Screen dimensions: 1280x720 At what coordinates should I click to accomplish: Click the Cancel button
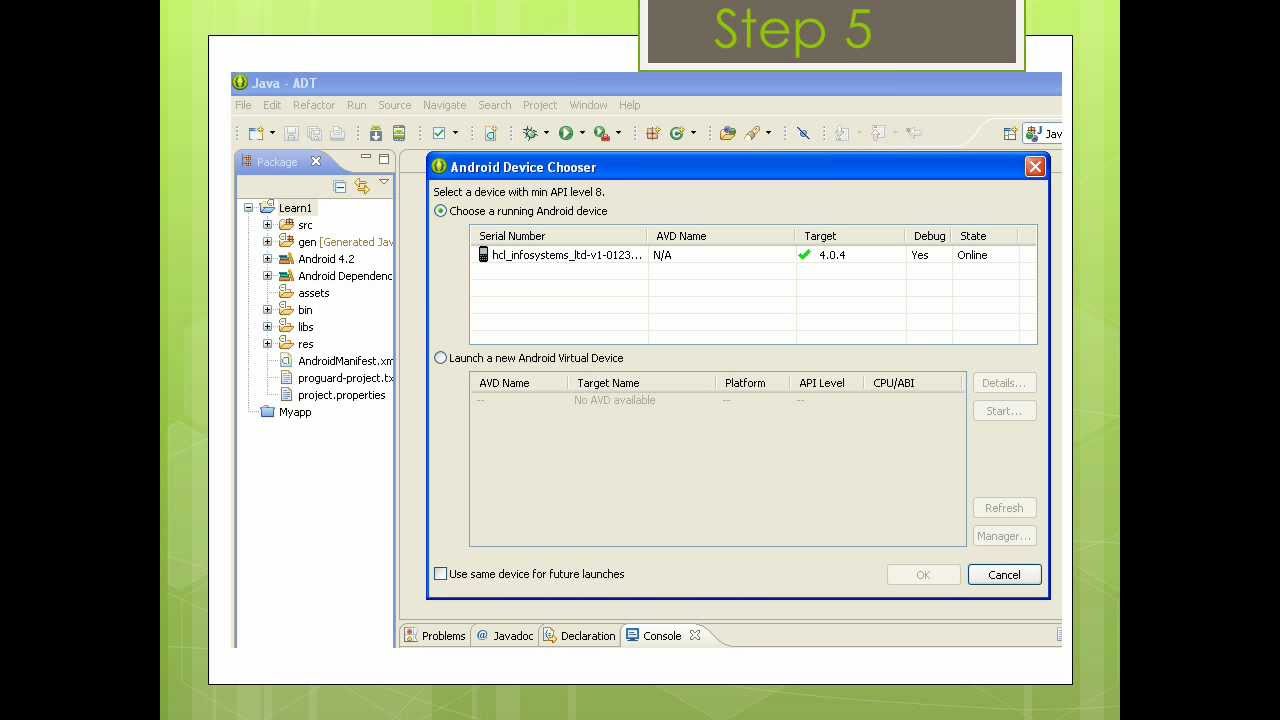coord(1004,575)
